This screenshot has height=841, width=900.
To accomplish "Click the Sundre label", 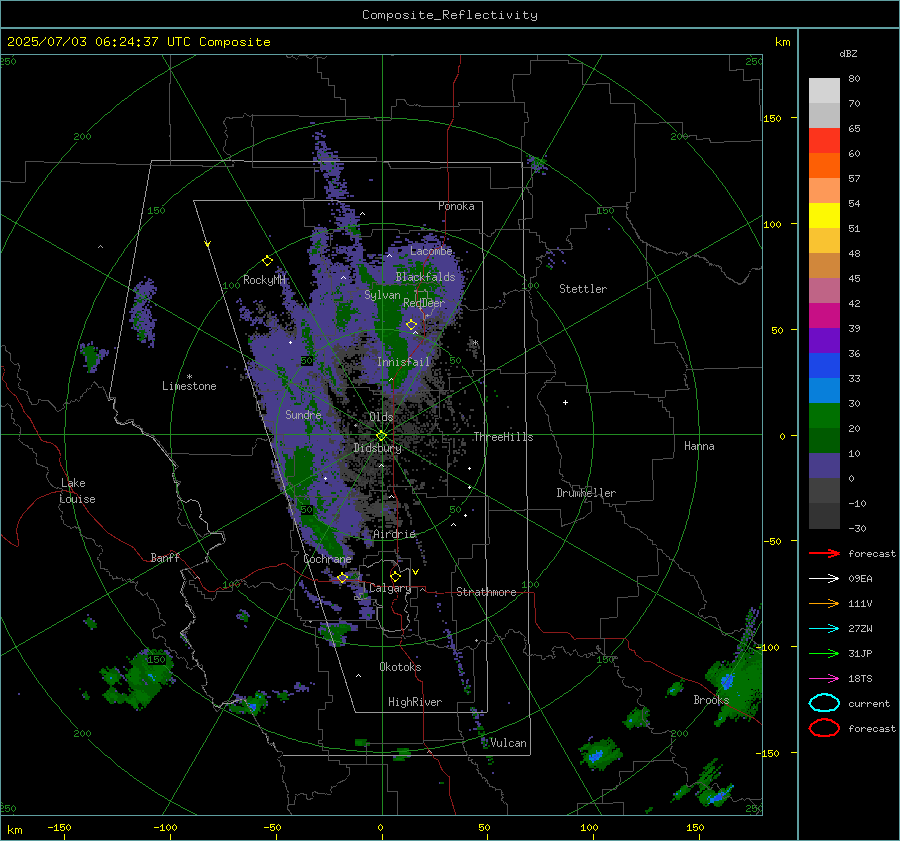I will point(303,415).
